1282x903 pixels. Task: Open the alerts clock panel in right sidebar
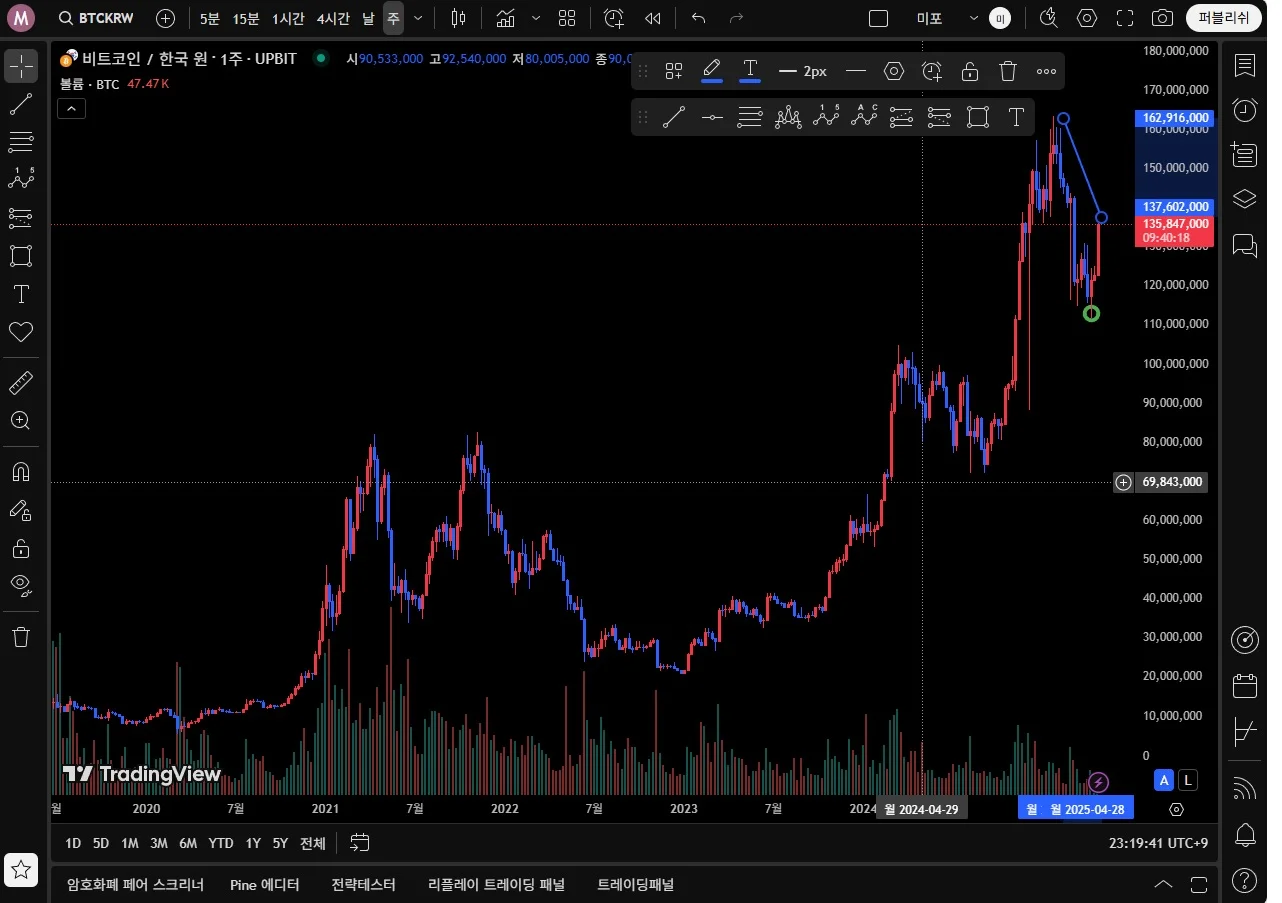pos(1245,110)
